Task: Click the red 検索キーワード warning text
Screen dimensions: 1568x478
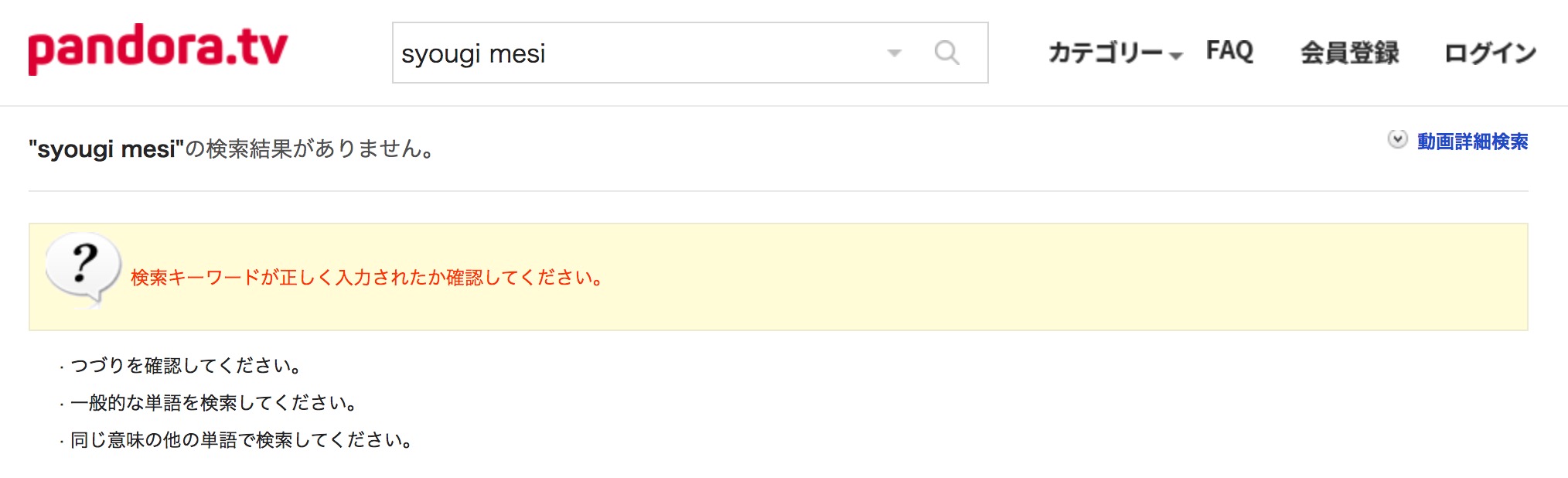Action: (366, 278)
